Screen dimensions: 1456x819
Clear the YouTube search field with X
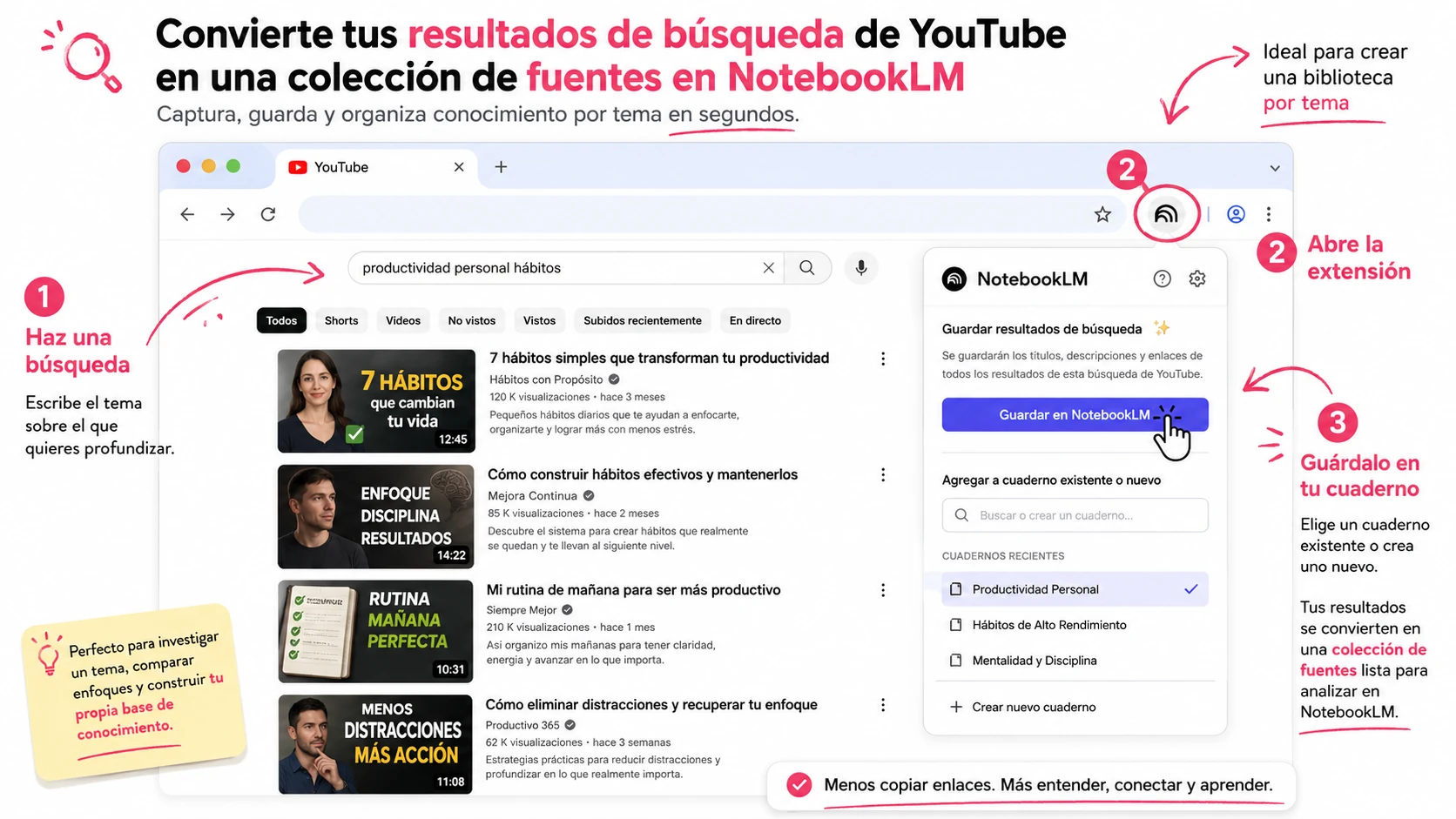768,268
